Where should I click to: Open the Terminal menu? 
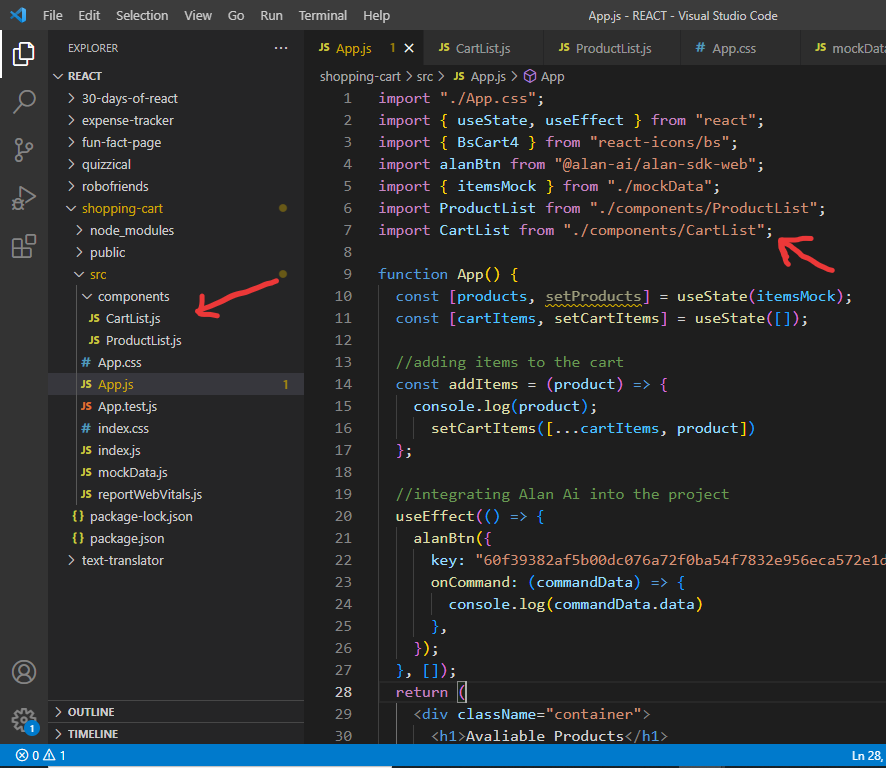click(x=323, y=15)
